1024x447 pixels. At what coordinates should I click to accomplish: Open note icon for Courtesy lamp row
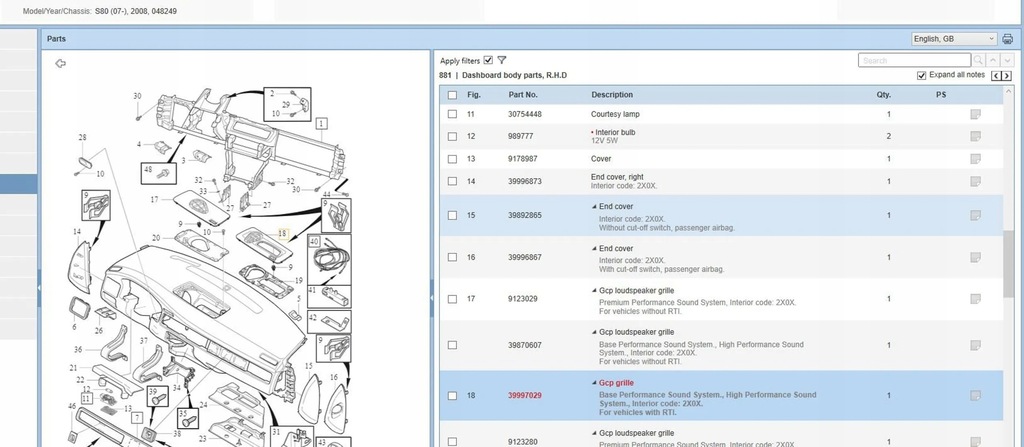point(976,114)
